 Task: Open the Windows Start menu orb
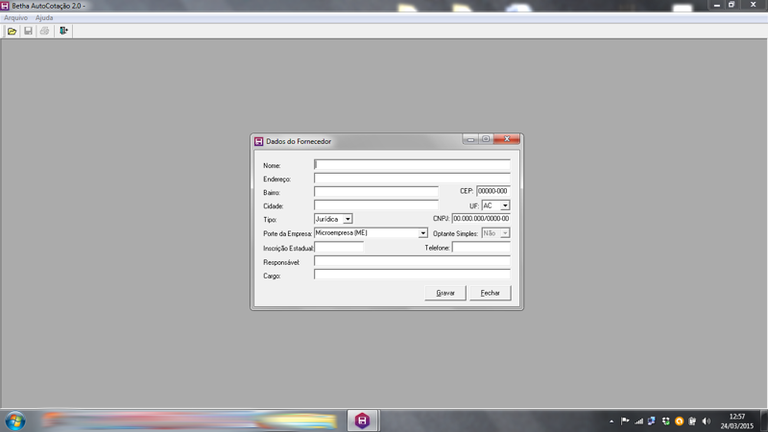tap(20, 420)
